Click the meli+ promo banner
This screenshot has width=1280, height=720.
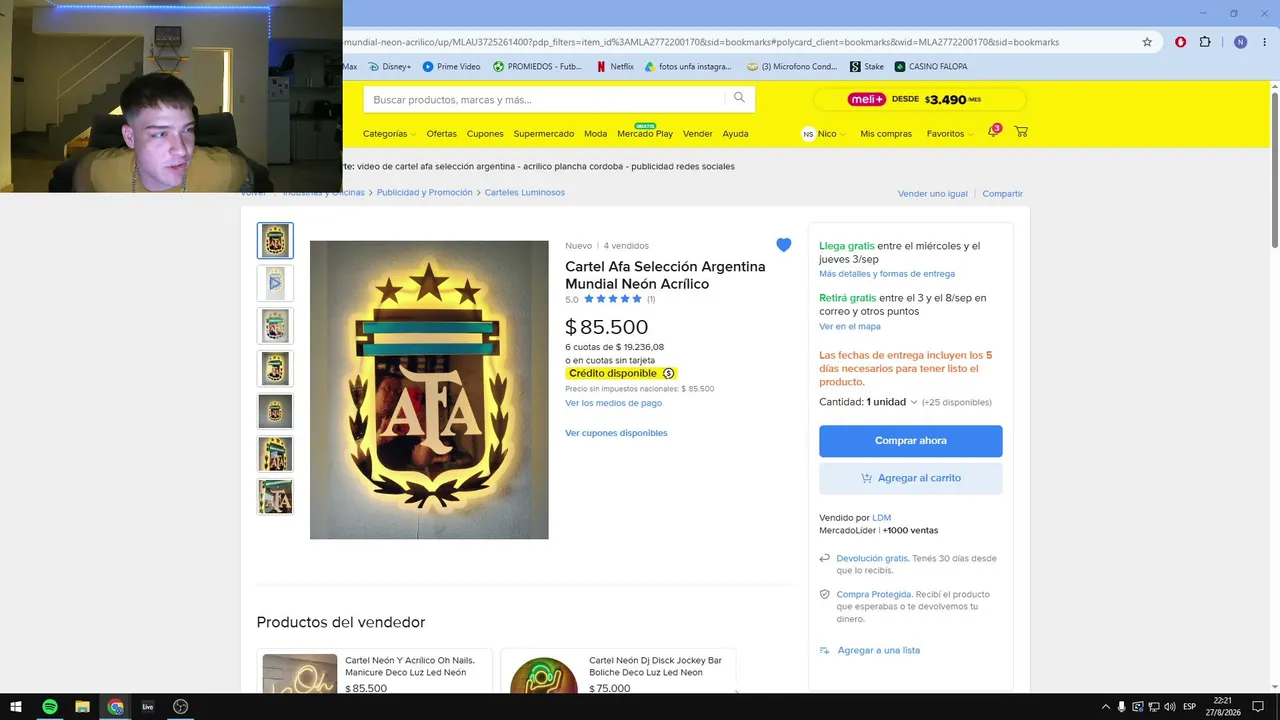[x=919, y=99]
